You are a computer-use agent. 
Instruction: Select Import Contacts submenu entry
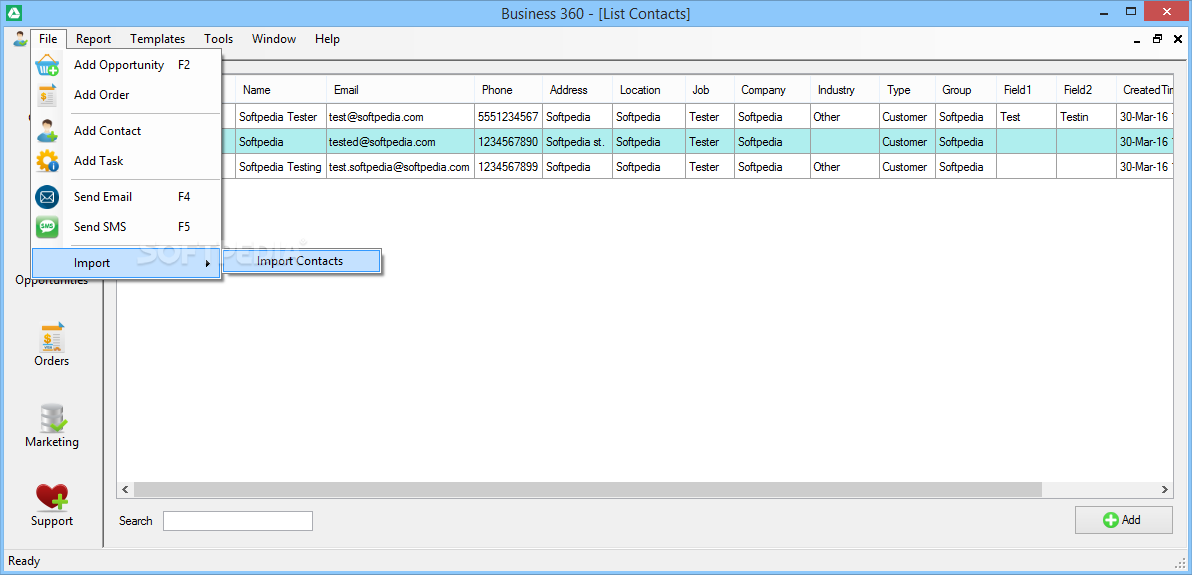(x=300, y=261)
